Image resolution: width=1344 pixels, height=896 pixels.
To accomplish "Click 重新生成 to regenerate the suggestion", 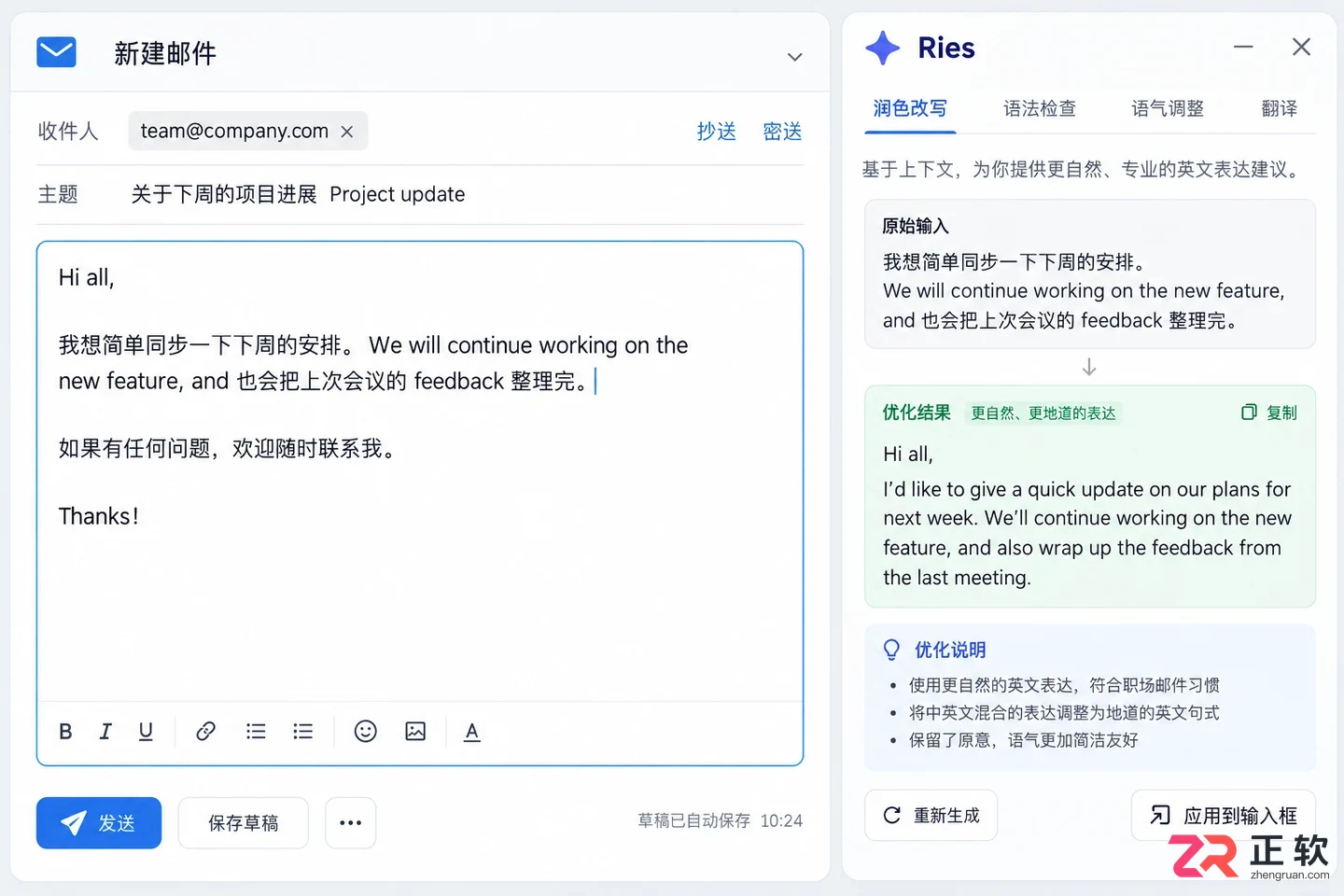I will click(x=931, y=815).
